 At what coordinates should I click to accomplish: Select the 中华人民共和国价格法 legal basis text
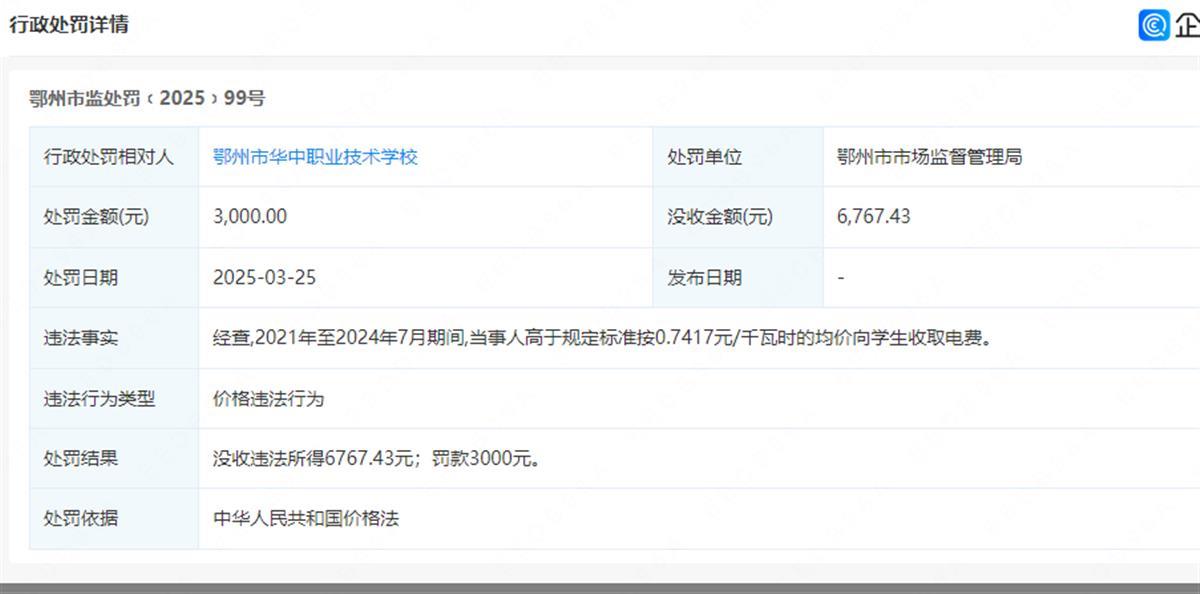[307, 519]
